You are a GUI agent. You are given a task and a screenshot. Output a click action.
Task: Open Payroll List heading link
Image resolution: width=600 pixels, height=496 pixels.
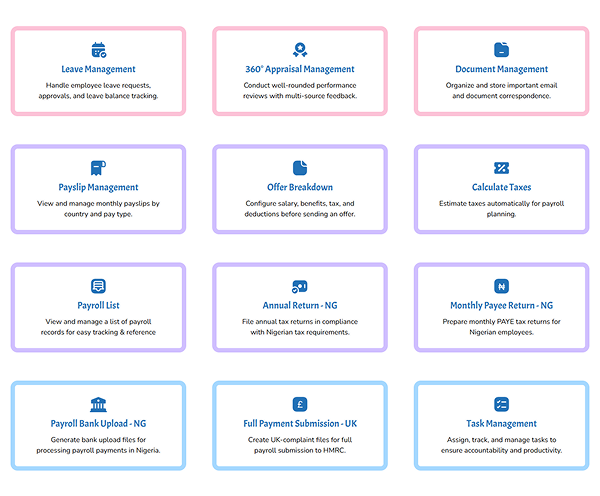[x=98, y=305]
